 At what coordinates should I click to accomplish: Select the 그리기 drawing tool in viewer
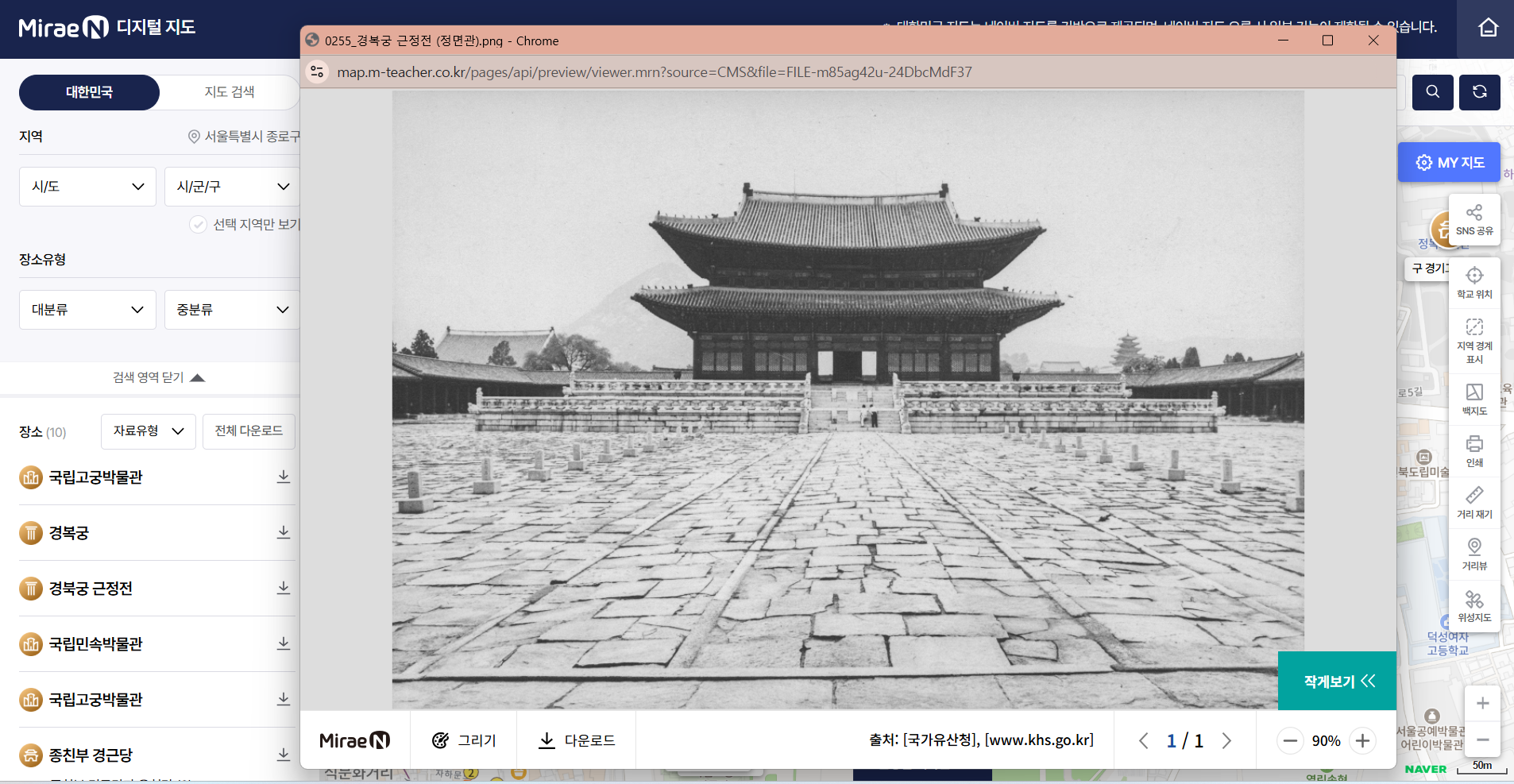tap(466, 740)
